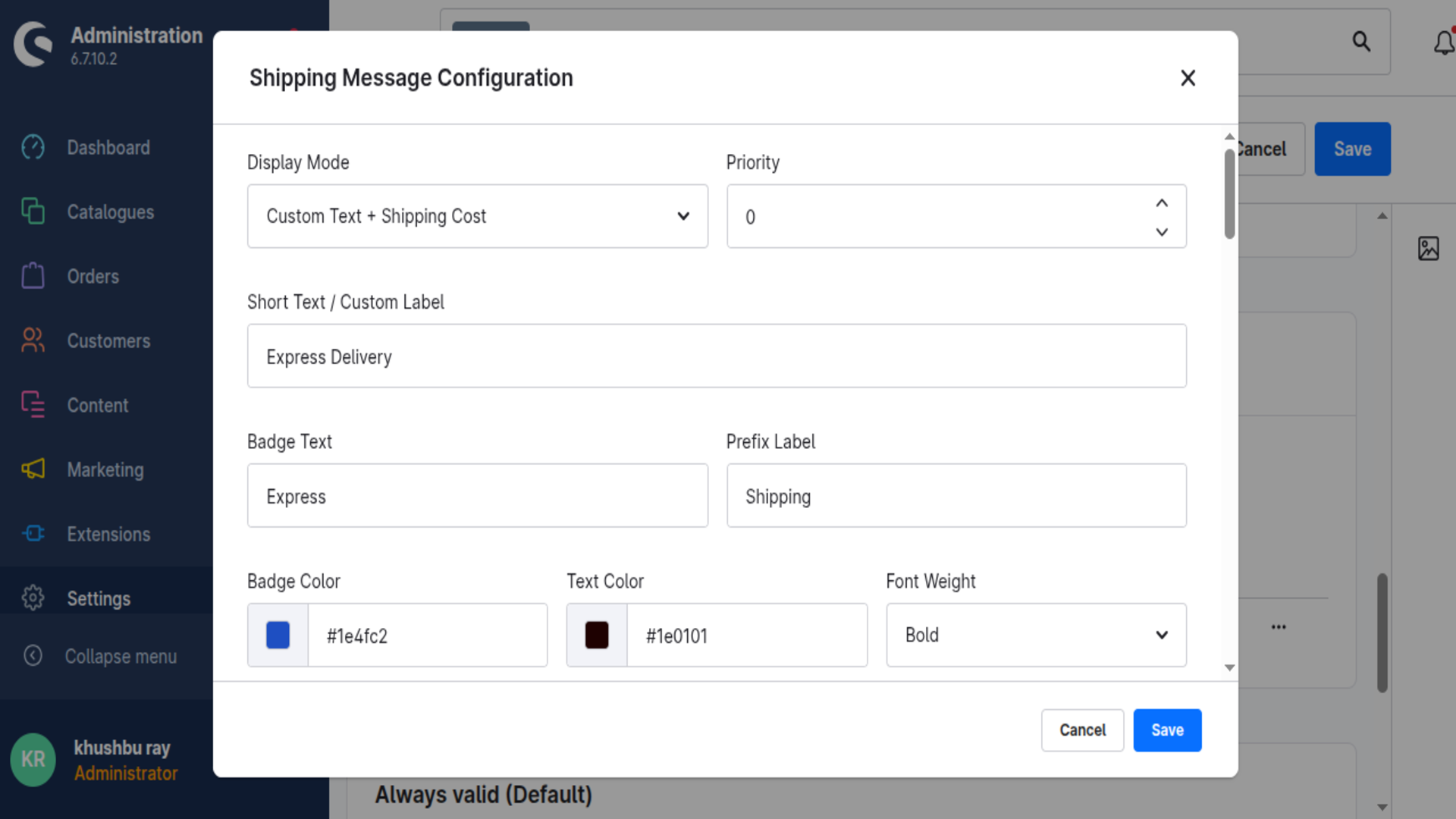1456x819 pixels.
Task: Decrease Priority with the down arrow
Action: pyautogui.click(x=1162, y=232)
